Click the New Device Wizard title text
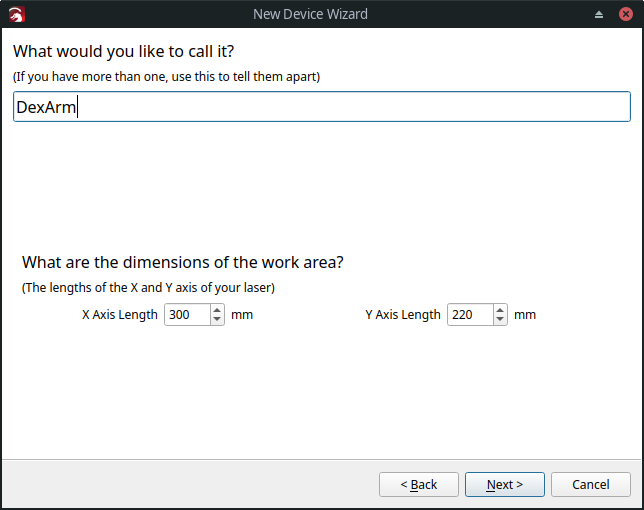 (310, 14)
